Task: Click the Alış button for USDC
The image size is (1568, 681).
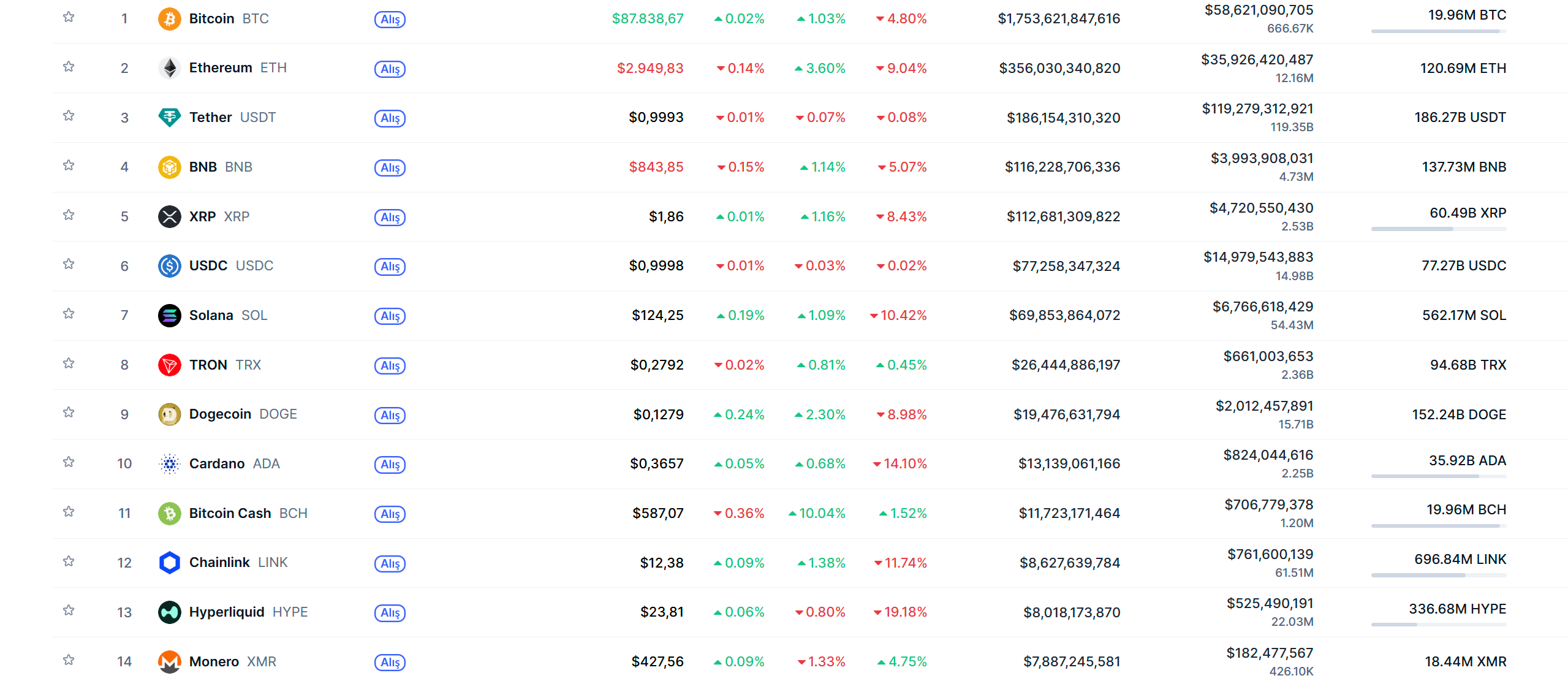Action: [390, 267]
